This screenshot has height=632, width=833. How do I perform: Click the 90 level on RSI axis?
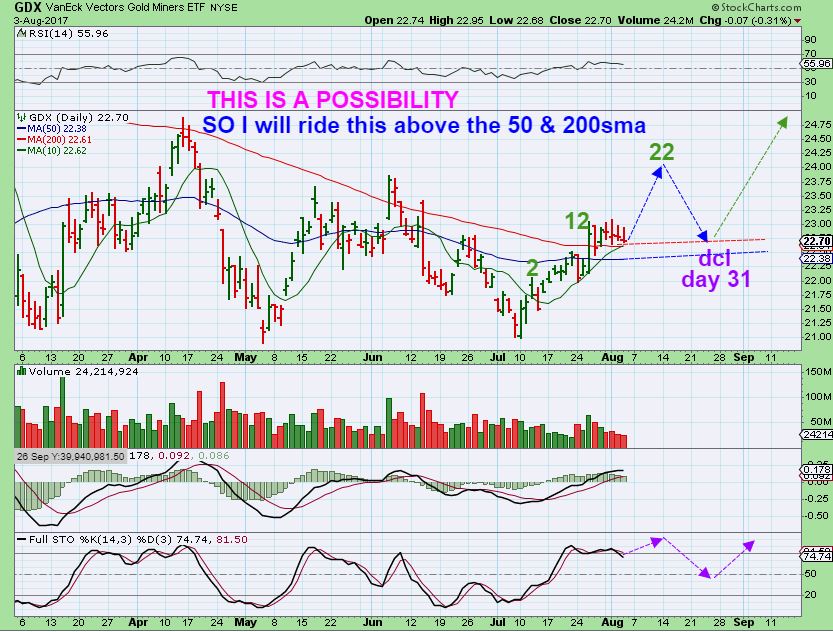click(x=810, y=40)
